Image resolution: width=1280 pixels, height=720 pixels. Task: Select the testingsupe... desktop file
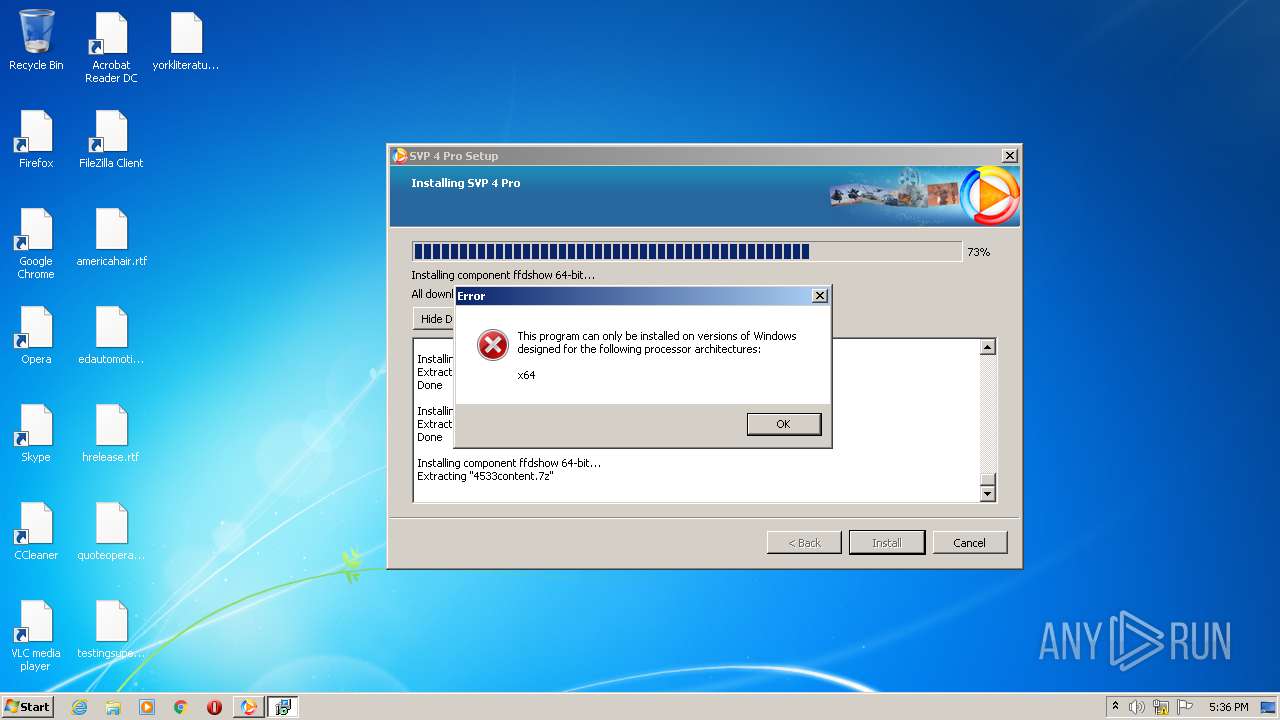point(111,629)
